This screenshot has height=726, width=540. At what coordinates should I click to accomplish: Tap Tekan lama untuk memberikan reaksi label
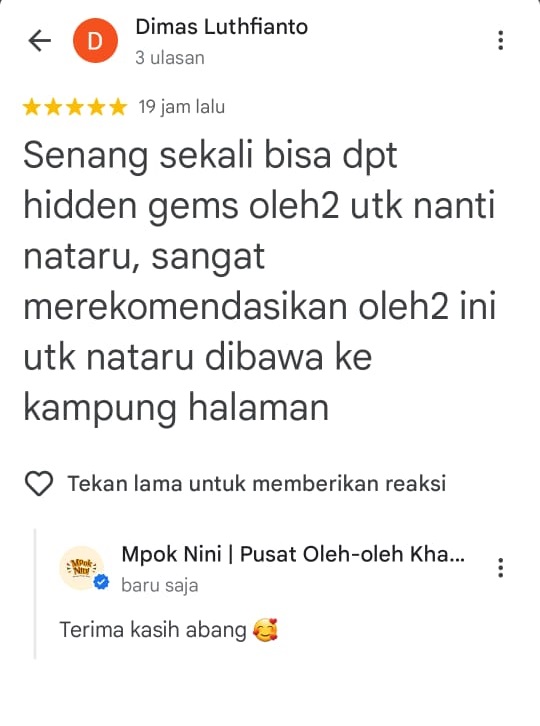tap(257, 483)
